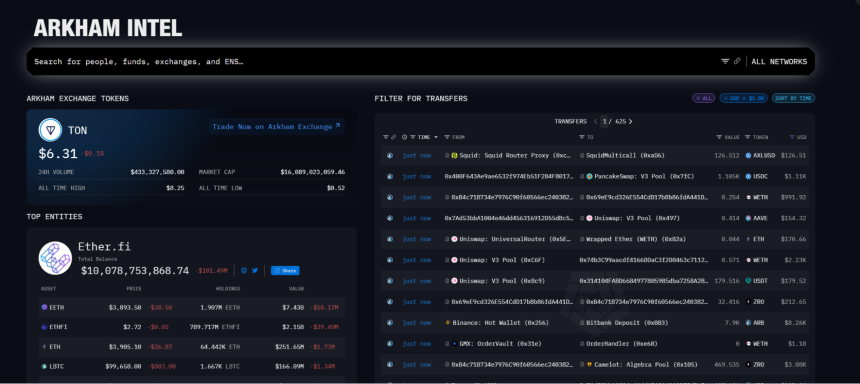
Task: Click the Camelot logo icon
Action: 589,364
